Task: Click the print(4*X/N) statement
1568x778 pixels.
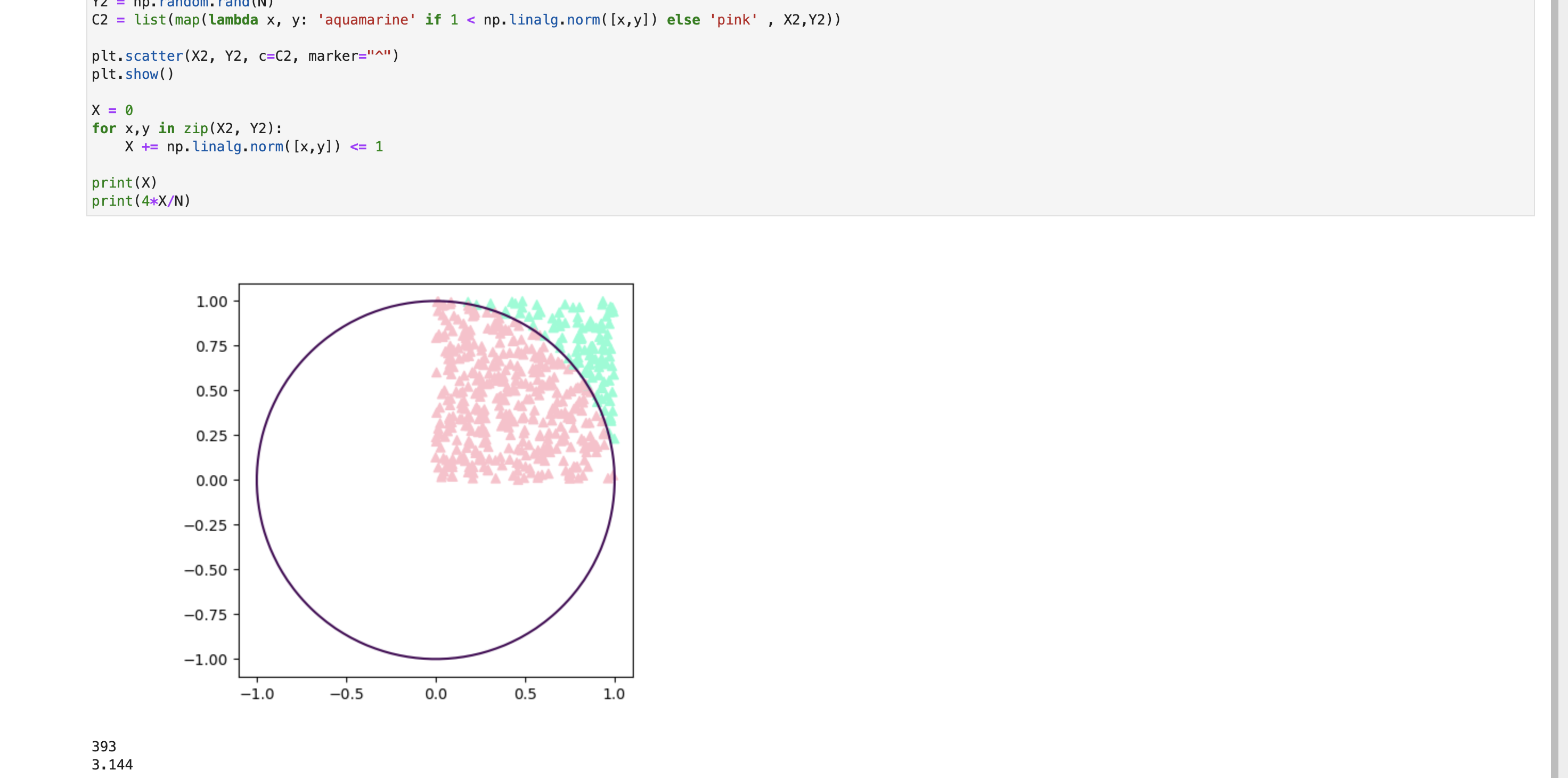Action: [x=141, y=201]
